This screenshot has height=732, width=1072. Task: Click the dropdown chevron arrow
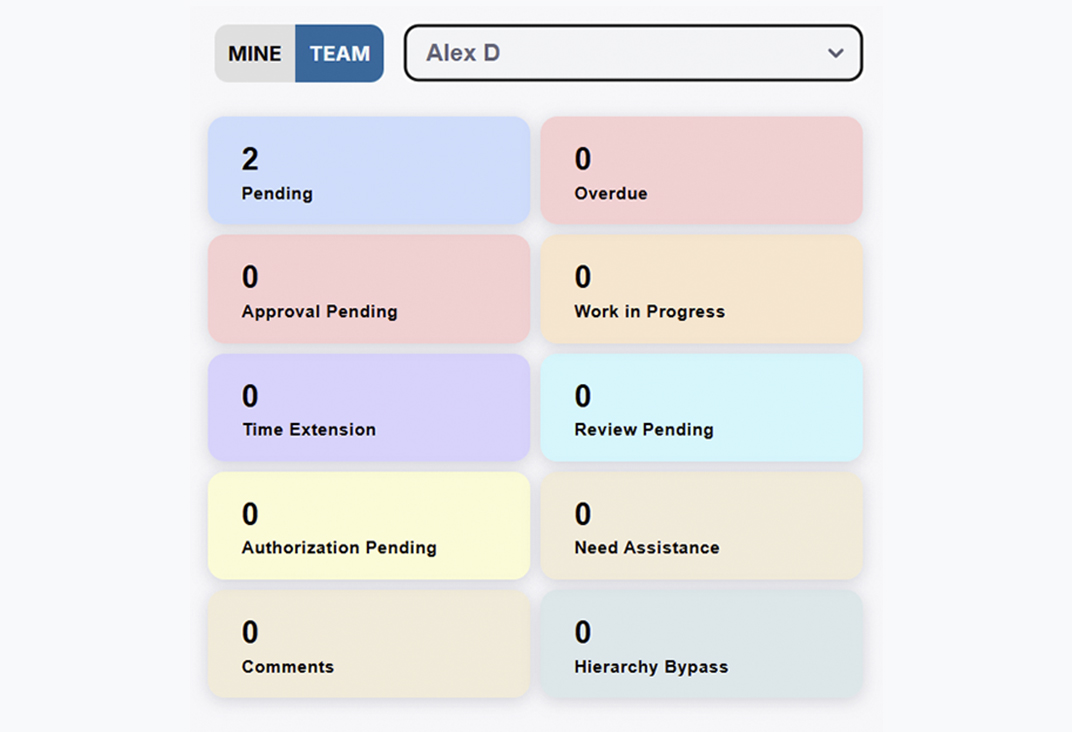pos(836,53)
